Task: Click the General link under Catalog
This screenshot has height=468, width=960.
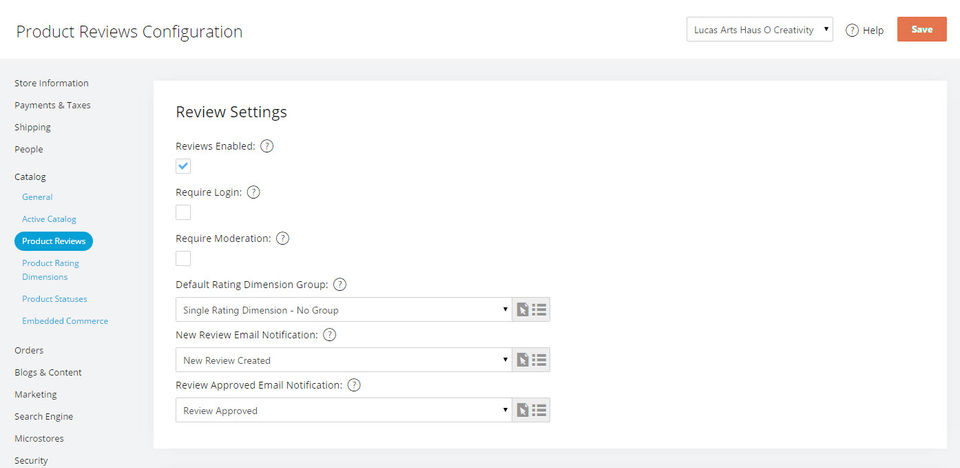Action: coord(37,197)
